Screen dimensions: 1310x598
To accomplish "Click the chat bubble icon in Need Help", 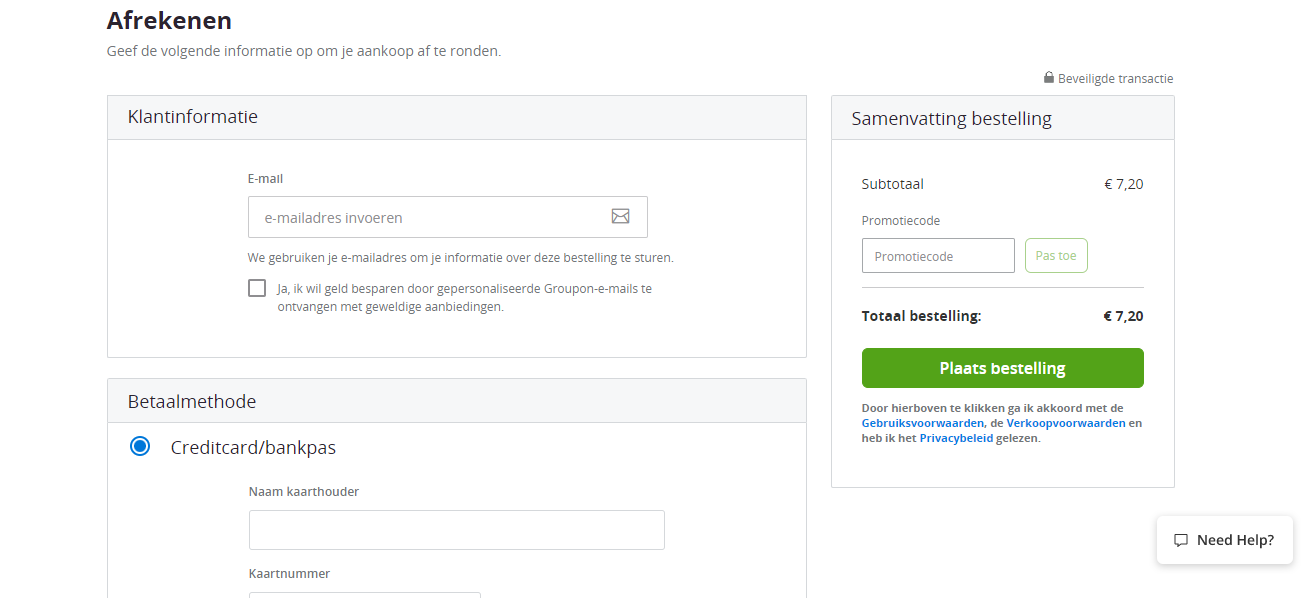I will coord(1181,540).
